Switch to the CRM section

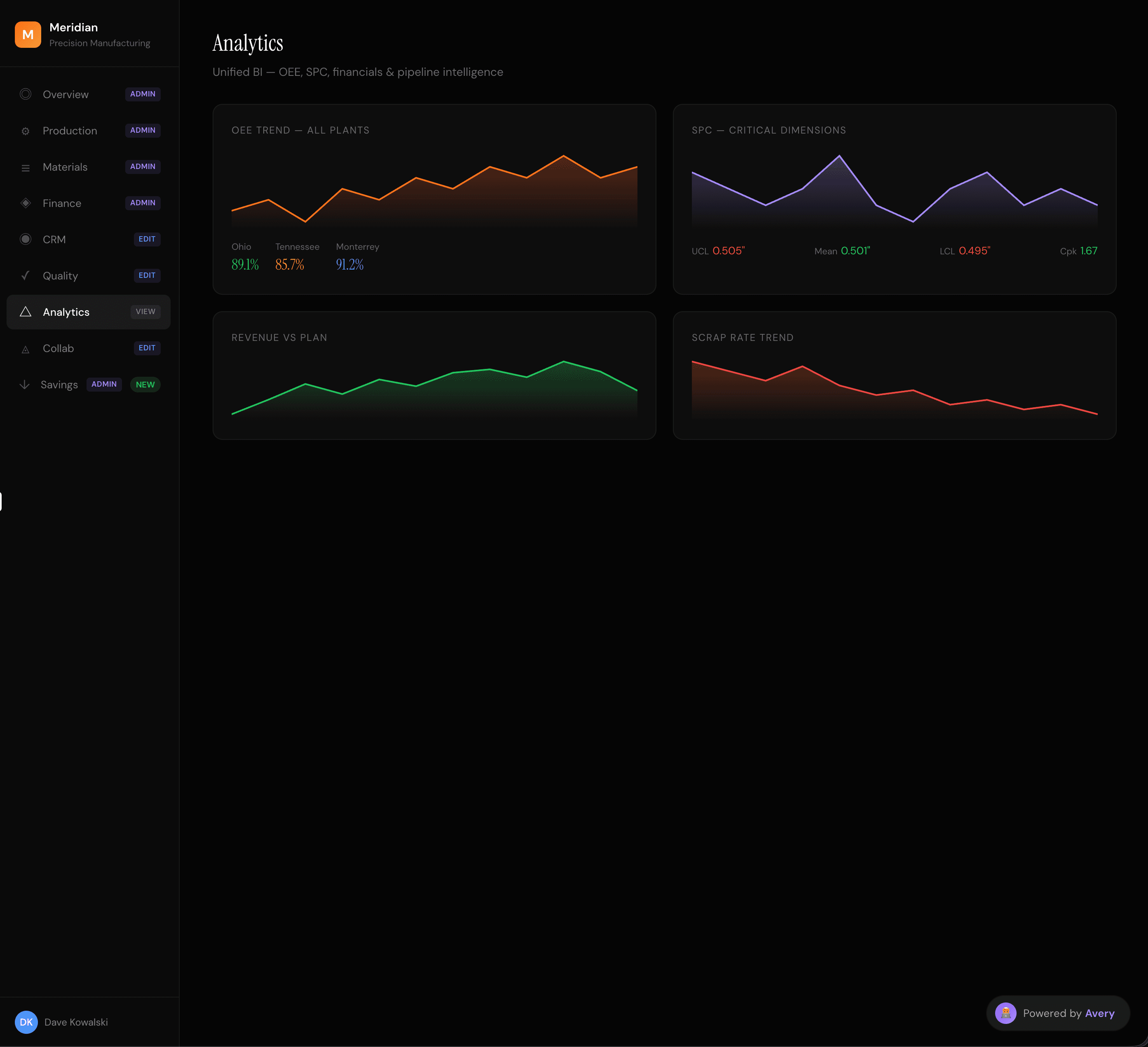coord(54,239)
